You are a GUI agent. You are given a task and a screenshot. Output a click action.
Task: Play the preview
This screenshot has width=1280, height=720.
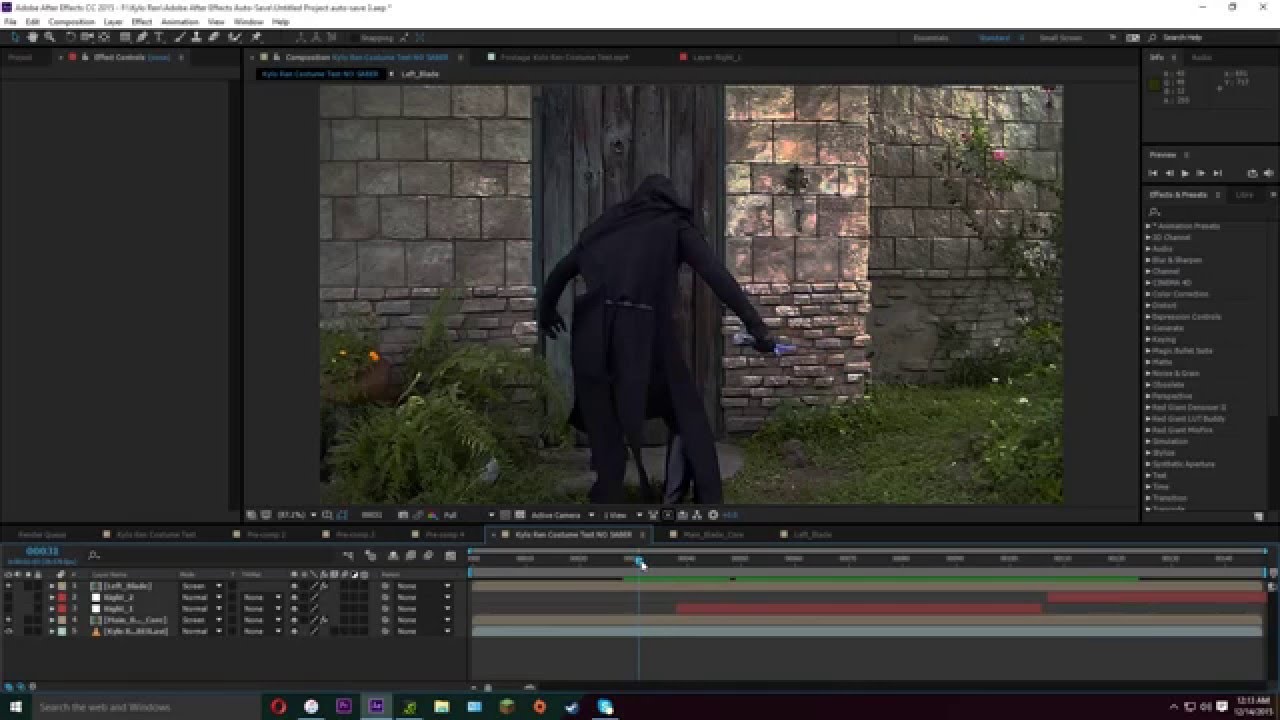click(1185, 173)
